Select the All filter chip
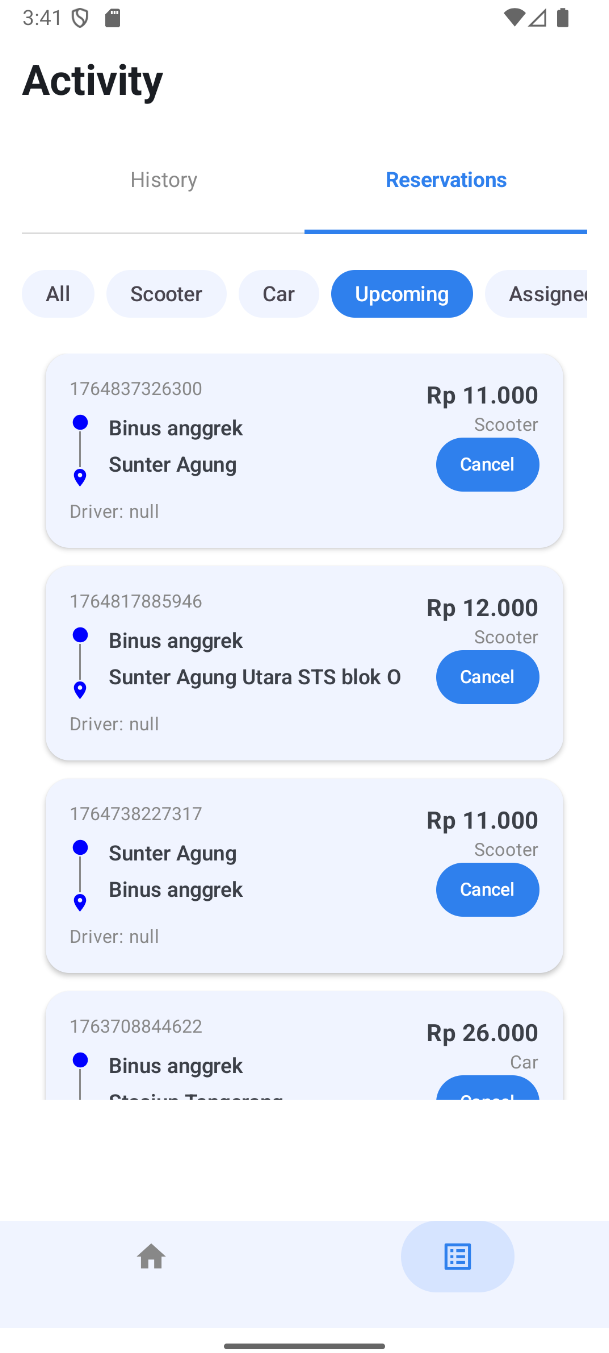Screen dimensions: 609x1353 point(58,294)
